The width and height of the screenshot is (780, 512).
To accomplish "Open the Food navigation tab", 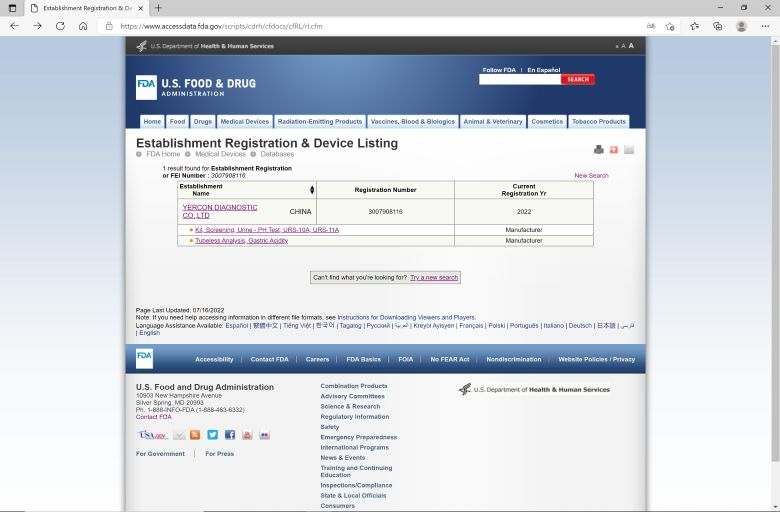I will (x=178, y=121).
